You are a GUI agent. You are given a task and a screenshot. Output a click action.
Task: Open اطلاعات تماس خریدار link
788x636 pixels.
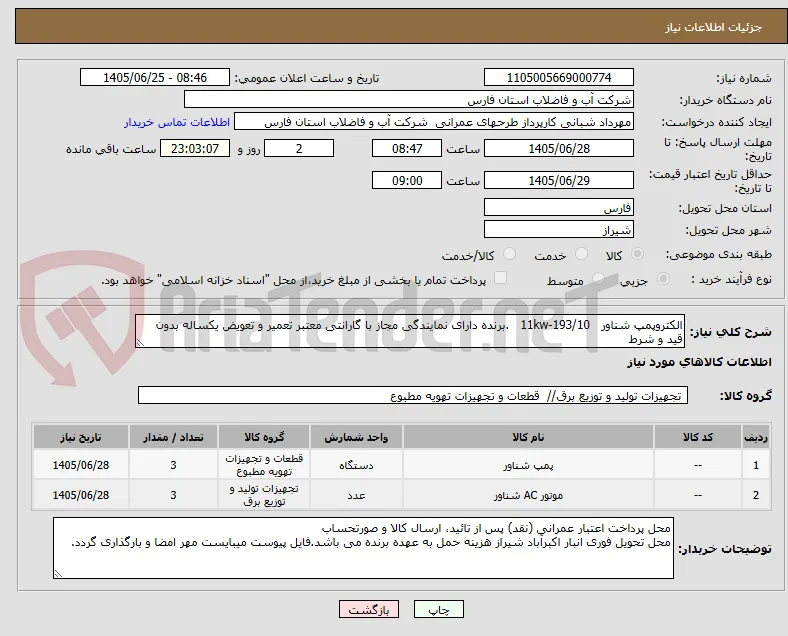(177, 122)
